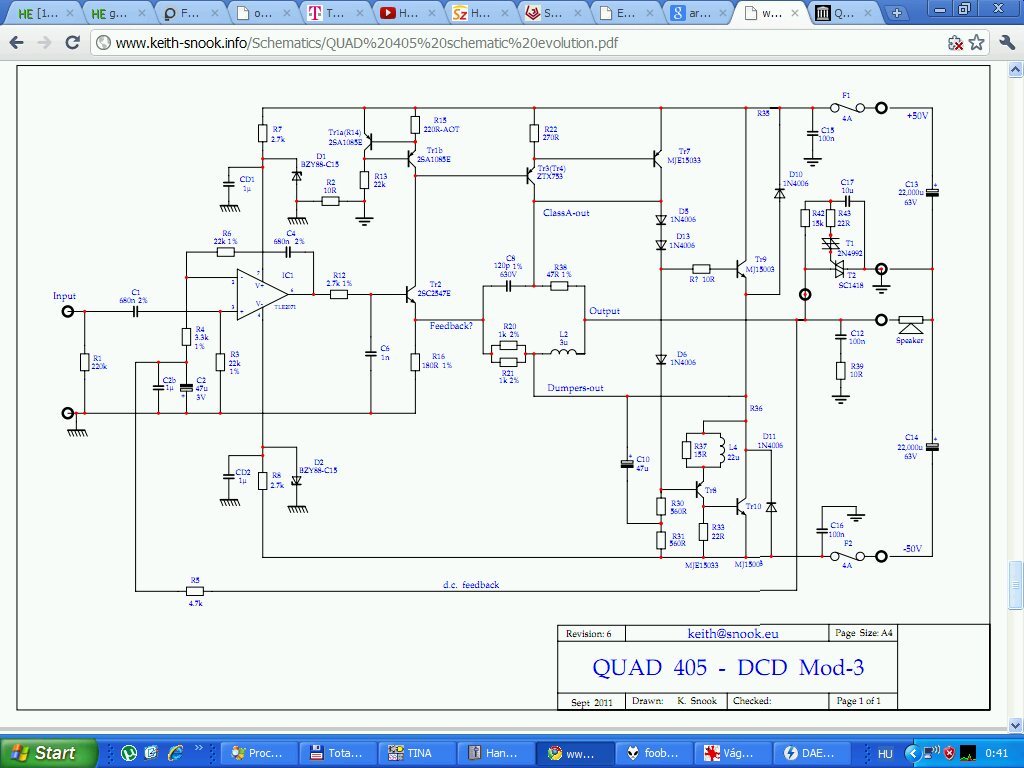1024x768 pixels.
Task: Switch to the Han... taskbar window
Action: (496, 753)
